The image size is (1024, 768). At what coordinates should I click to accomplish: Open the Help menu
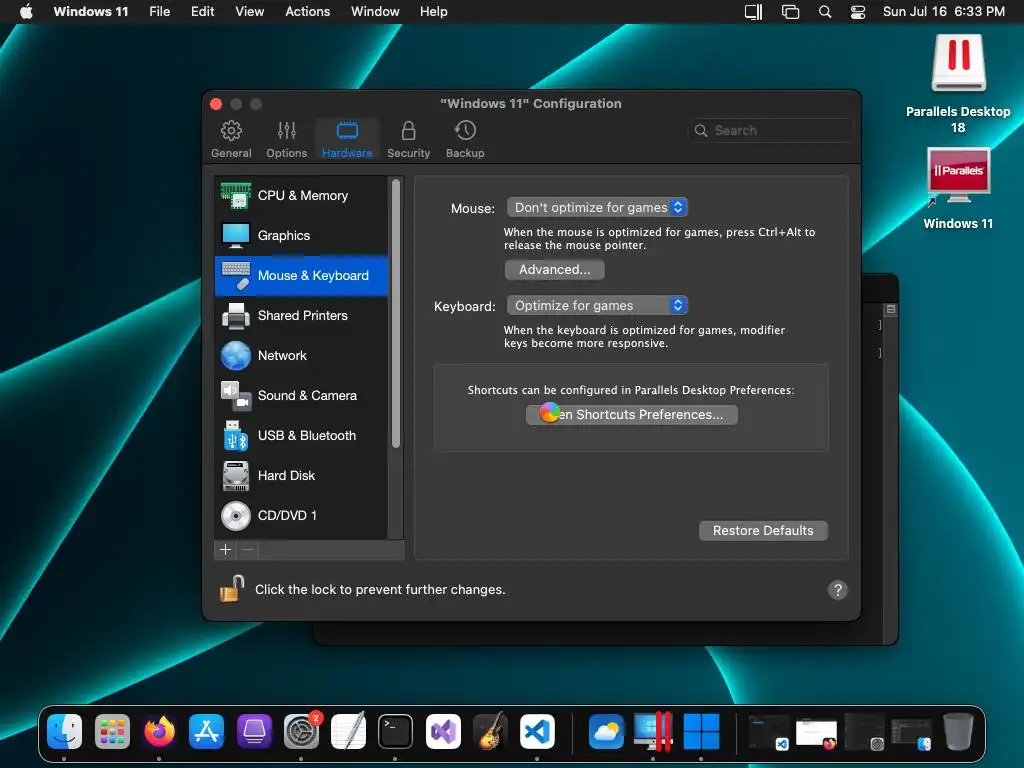(x=434, y=12)
